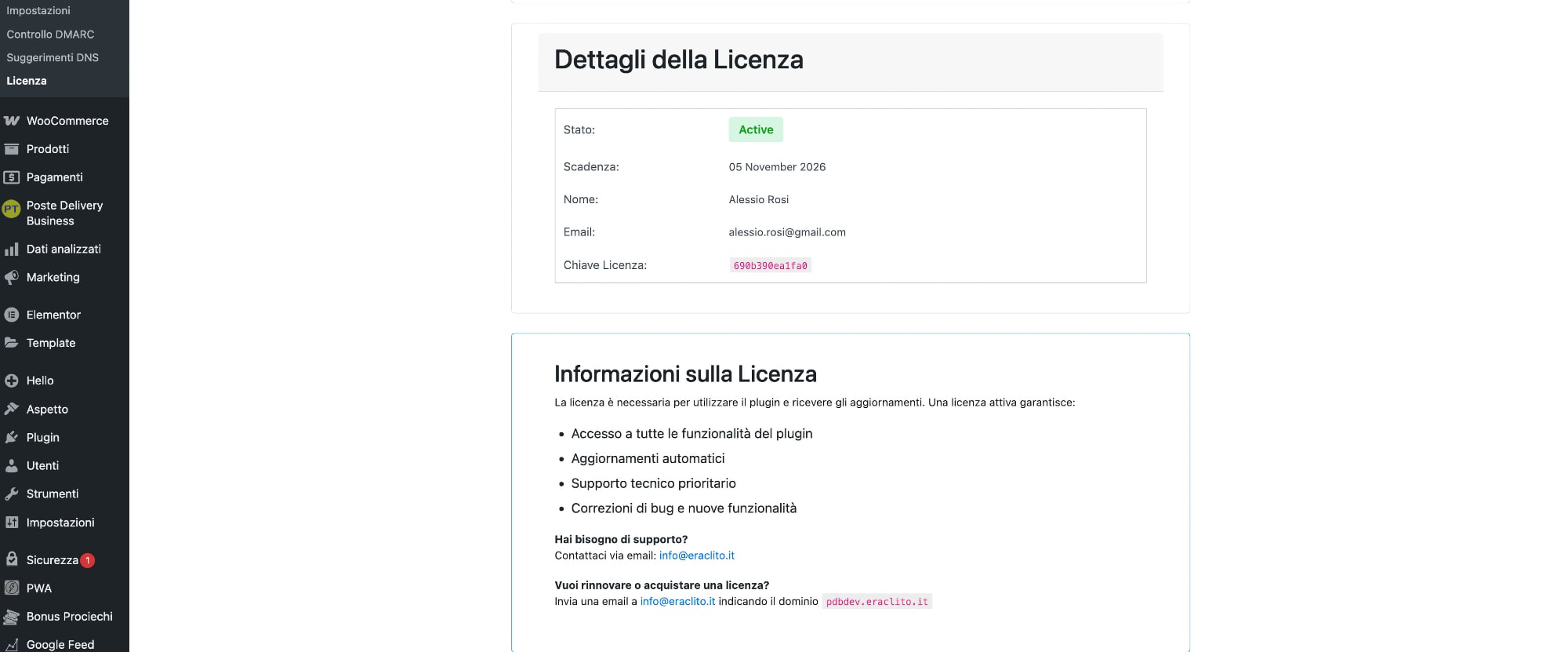Click the expiry date 05 November 2026
The height and width of the screenshot is (652, 1568).
tap(777, 167)
